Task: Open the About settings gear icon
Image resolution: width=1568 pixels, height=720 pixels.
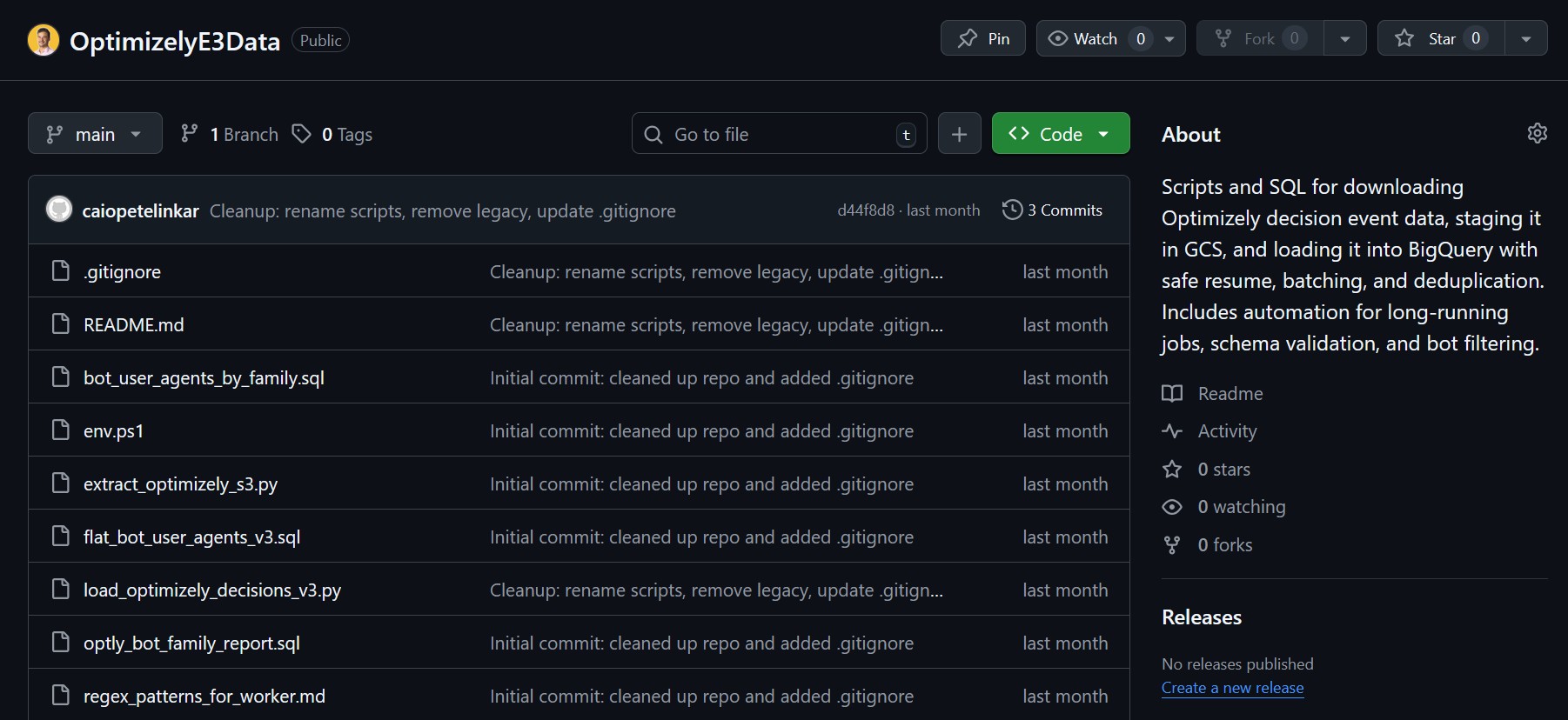Action: click(1538, 133)
